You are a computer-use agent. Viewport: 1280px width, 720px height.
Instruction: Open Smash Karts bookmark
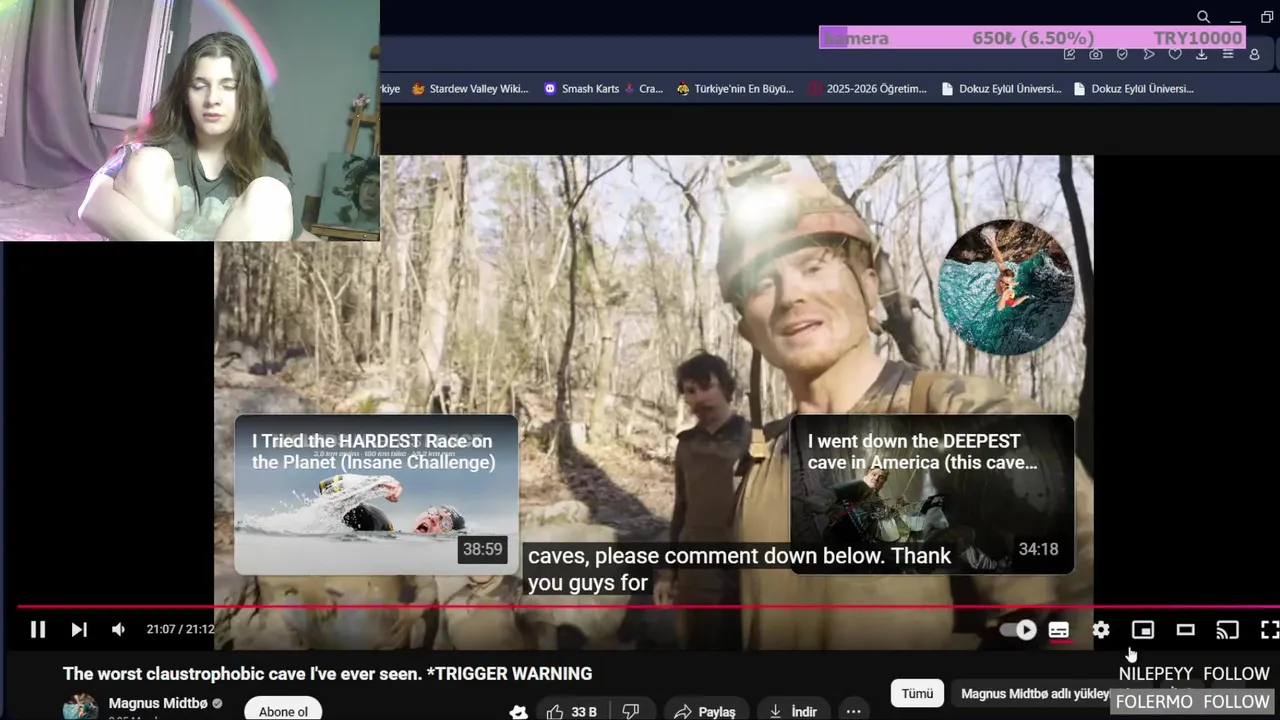click(x=581, y=89)
